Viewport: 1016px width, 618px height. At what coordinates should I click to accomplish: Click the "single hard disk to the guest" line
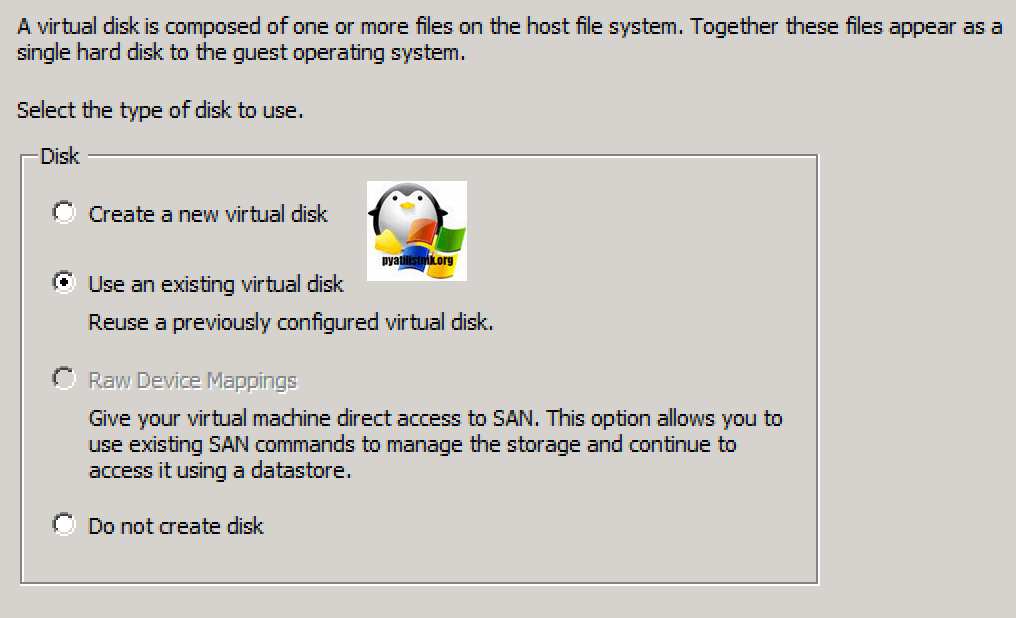pos(240,52)
